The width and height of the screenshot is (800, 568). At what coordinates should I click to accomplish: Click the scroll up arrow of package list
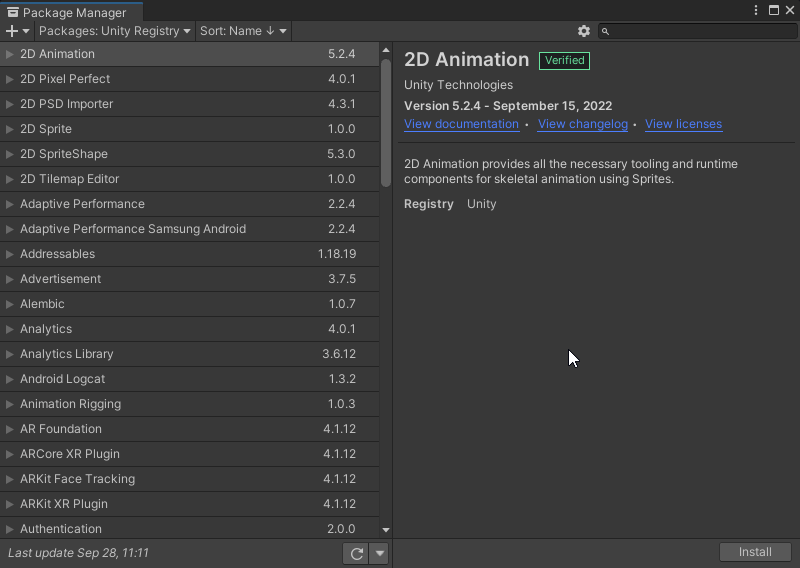point(386,50)
